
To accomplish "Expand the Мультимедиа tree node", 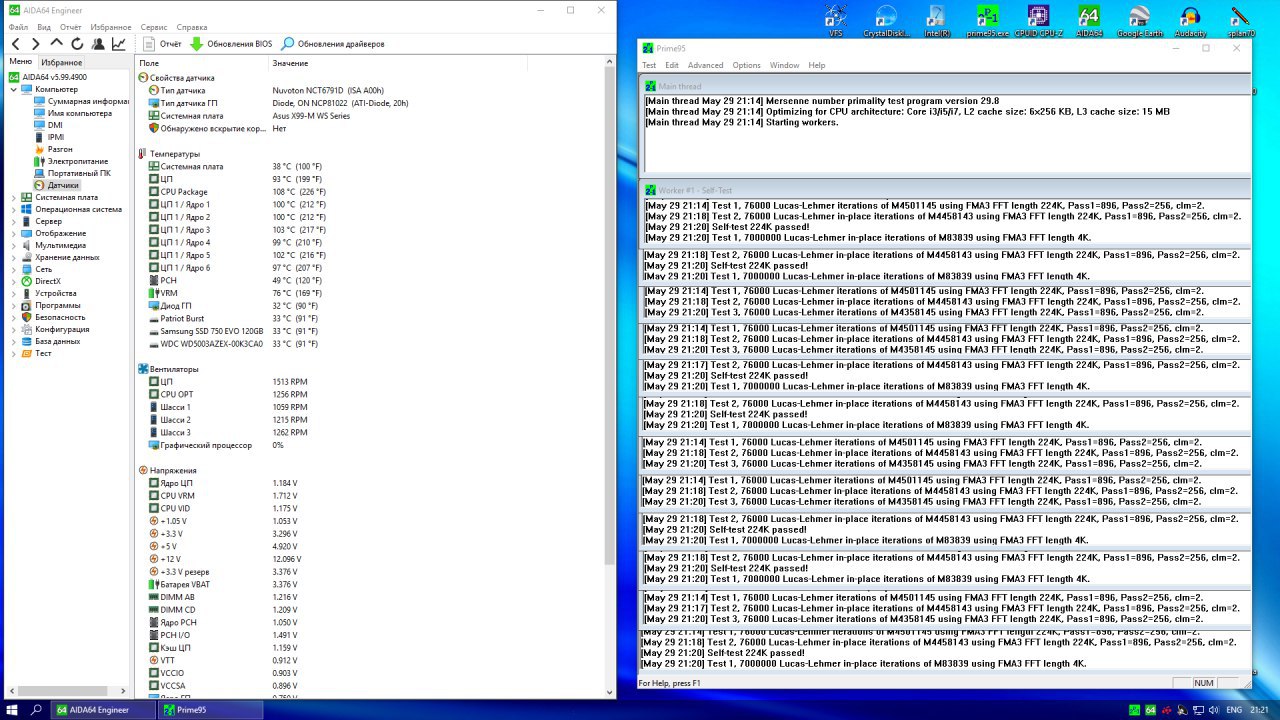I will coord(14,245).
